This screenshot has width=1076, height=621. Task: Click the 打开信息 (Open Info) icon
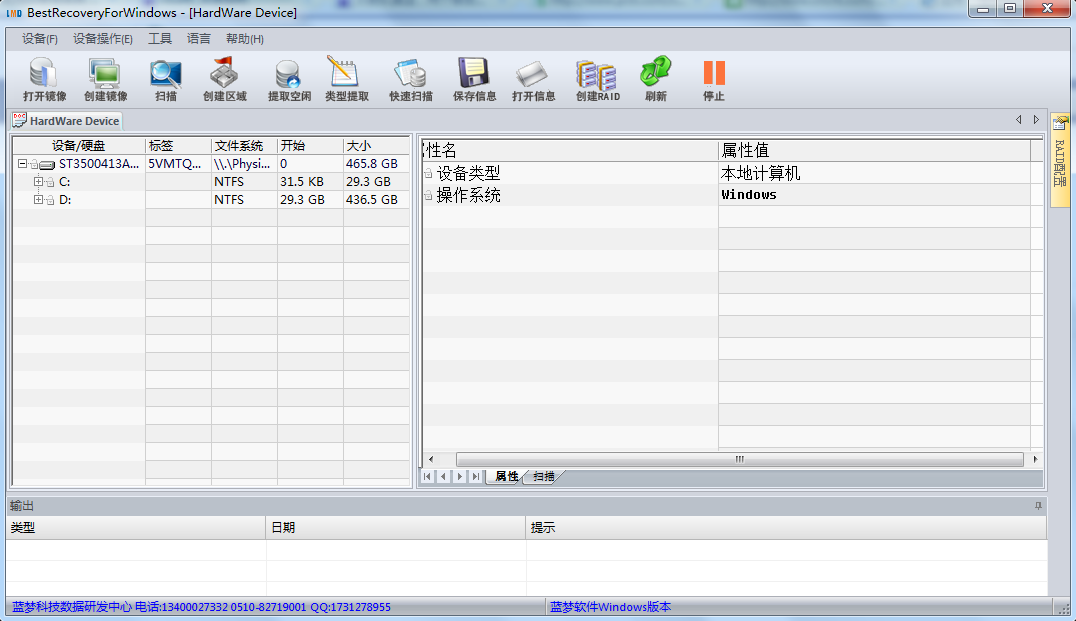[x=532, y=73]
